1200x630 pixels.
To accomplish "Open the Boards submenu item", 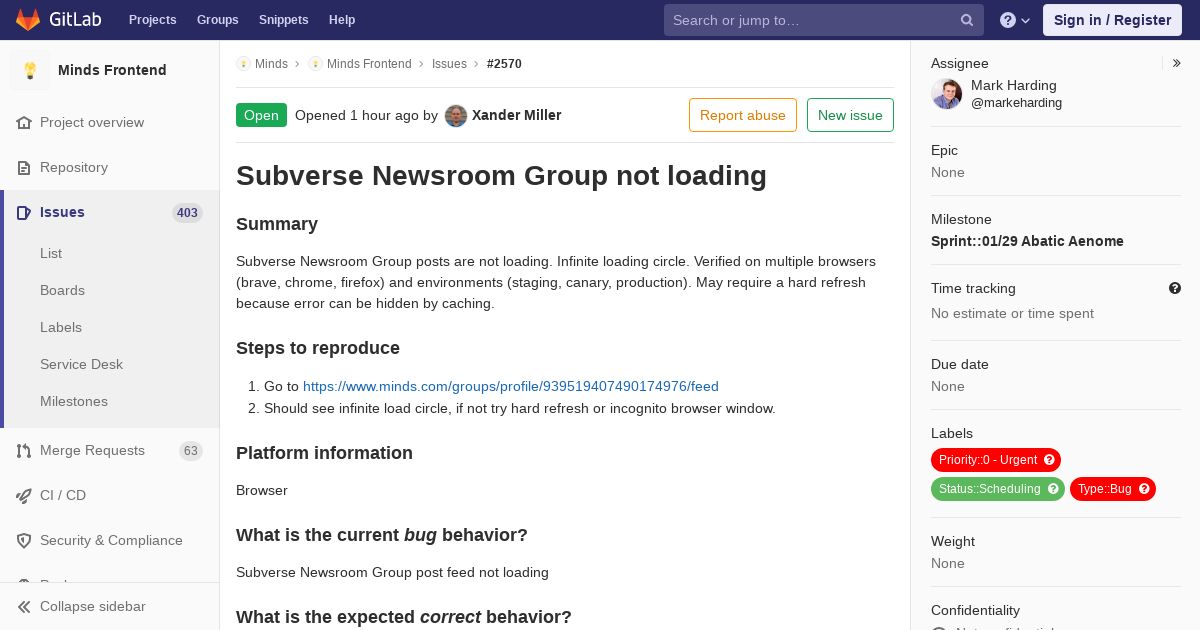I will click(110, 290).
